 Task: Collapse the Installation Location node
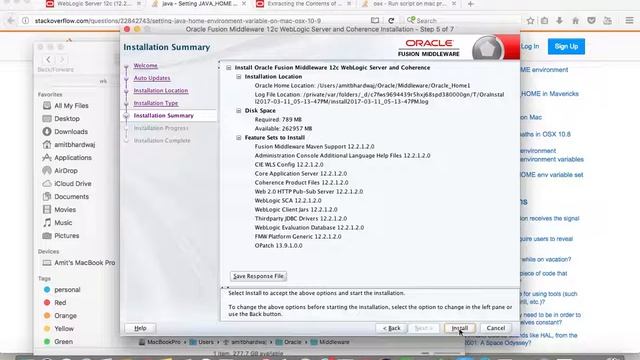pyautogui.click(x=239, y=77)
